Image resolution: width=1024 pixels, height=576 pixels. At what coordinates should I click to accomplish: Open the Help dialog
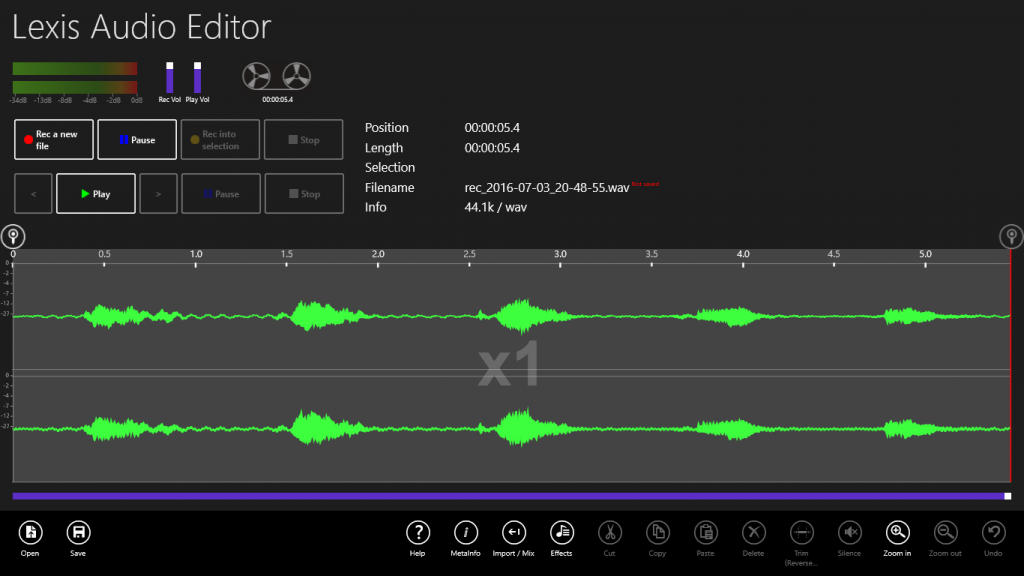(x=418, y=533)
